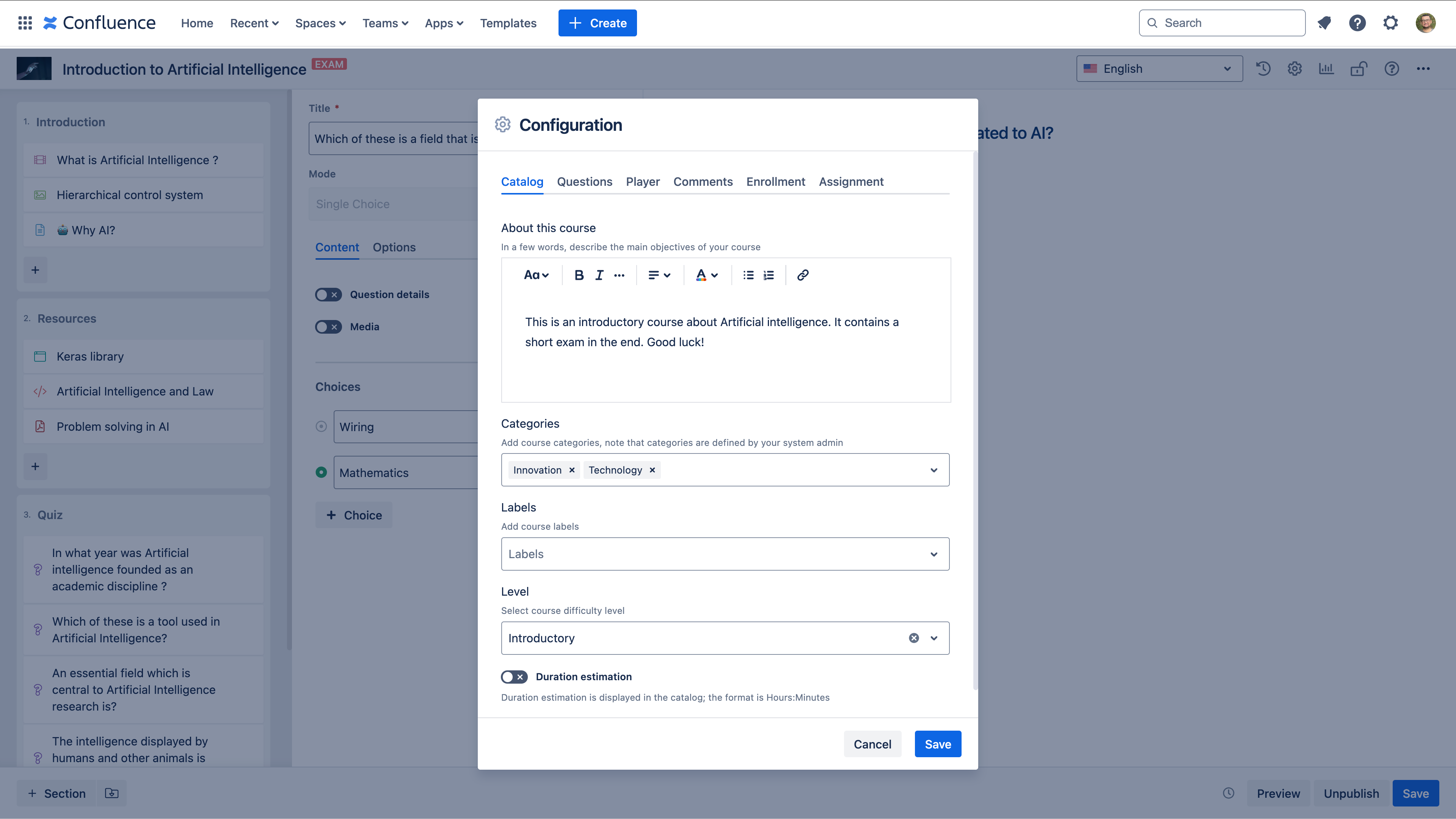Click the Unpublish button
This screenshot has height=819, width=1456.
pos(1351,794)
